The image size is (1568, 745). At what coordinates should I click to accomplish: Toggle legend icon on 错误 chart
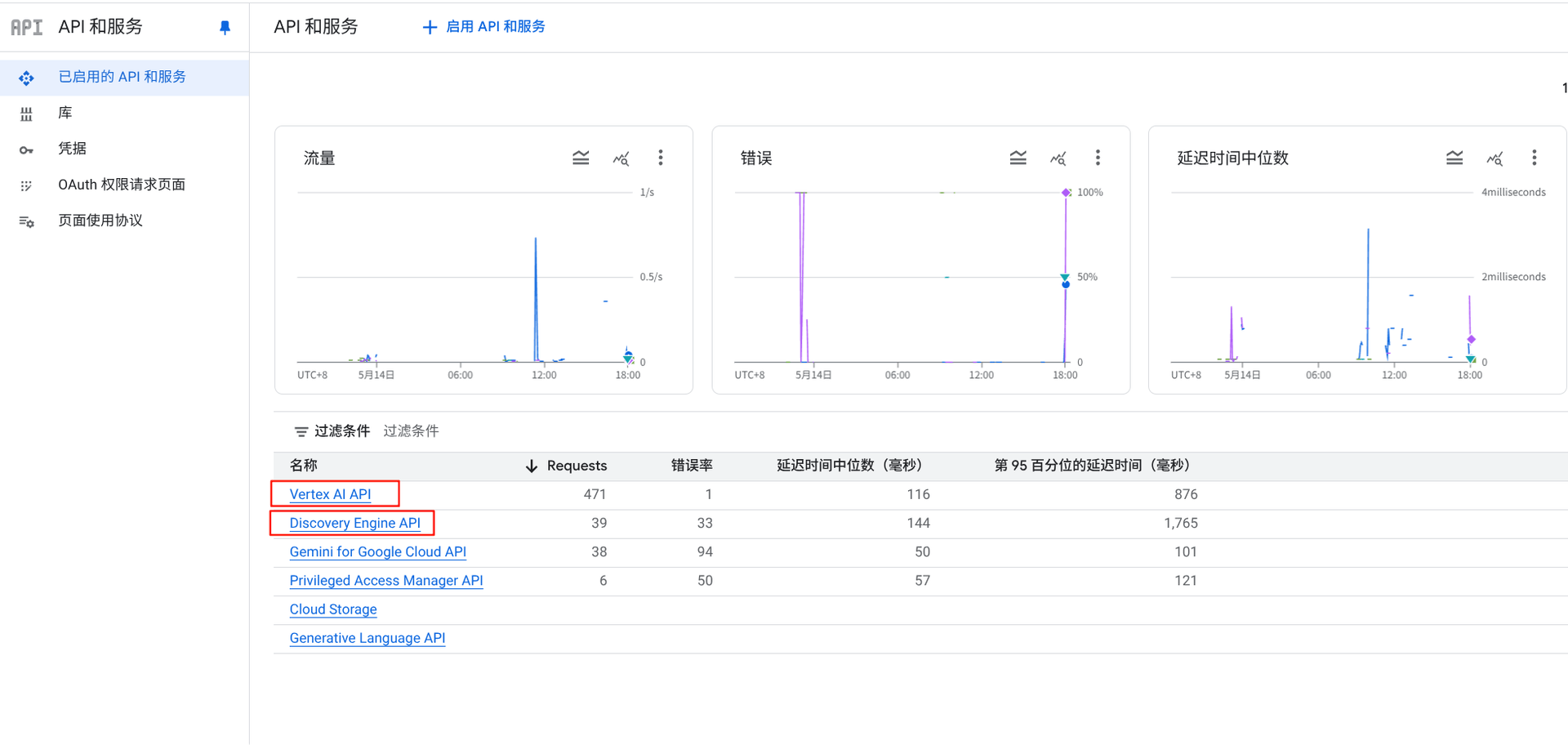[1018, 158]
